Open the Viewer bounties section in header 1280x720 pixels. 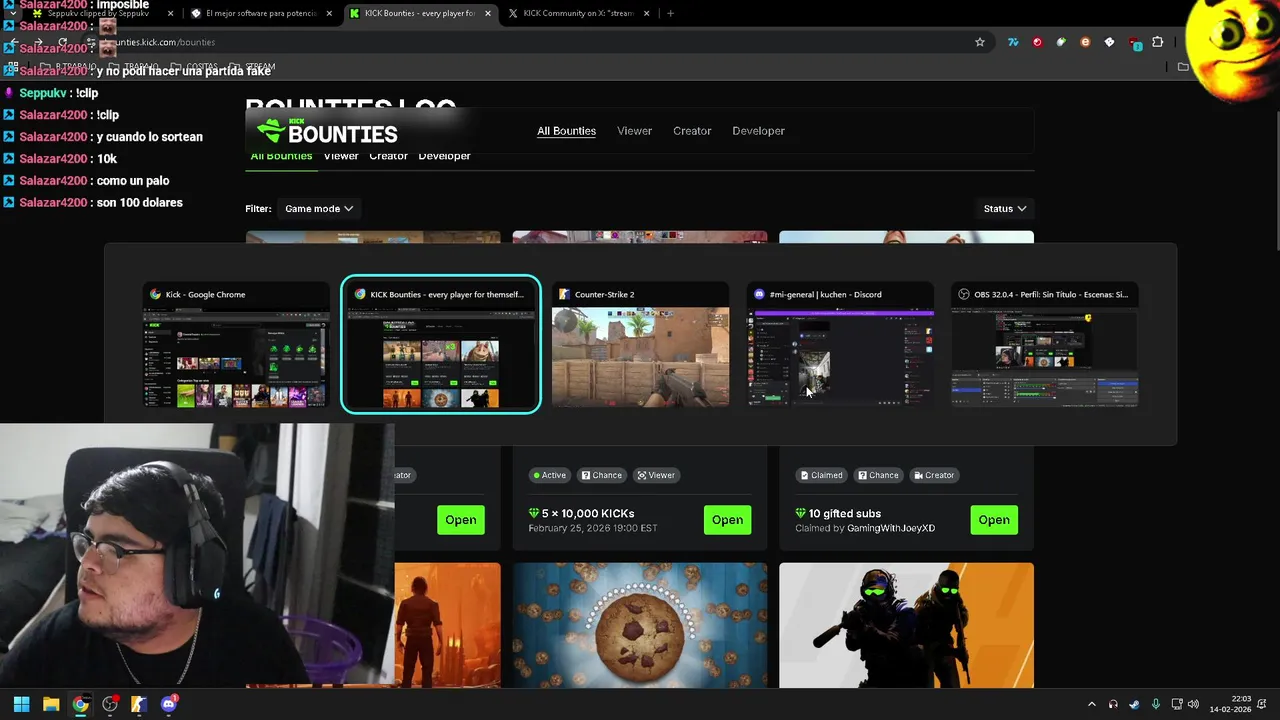tap(634, 131)
